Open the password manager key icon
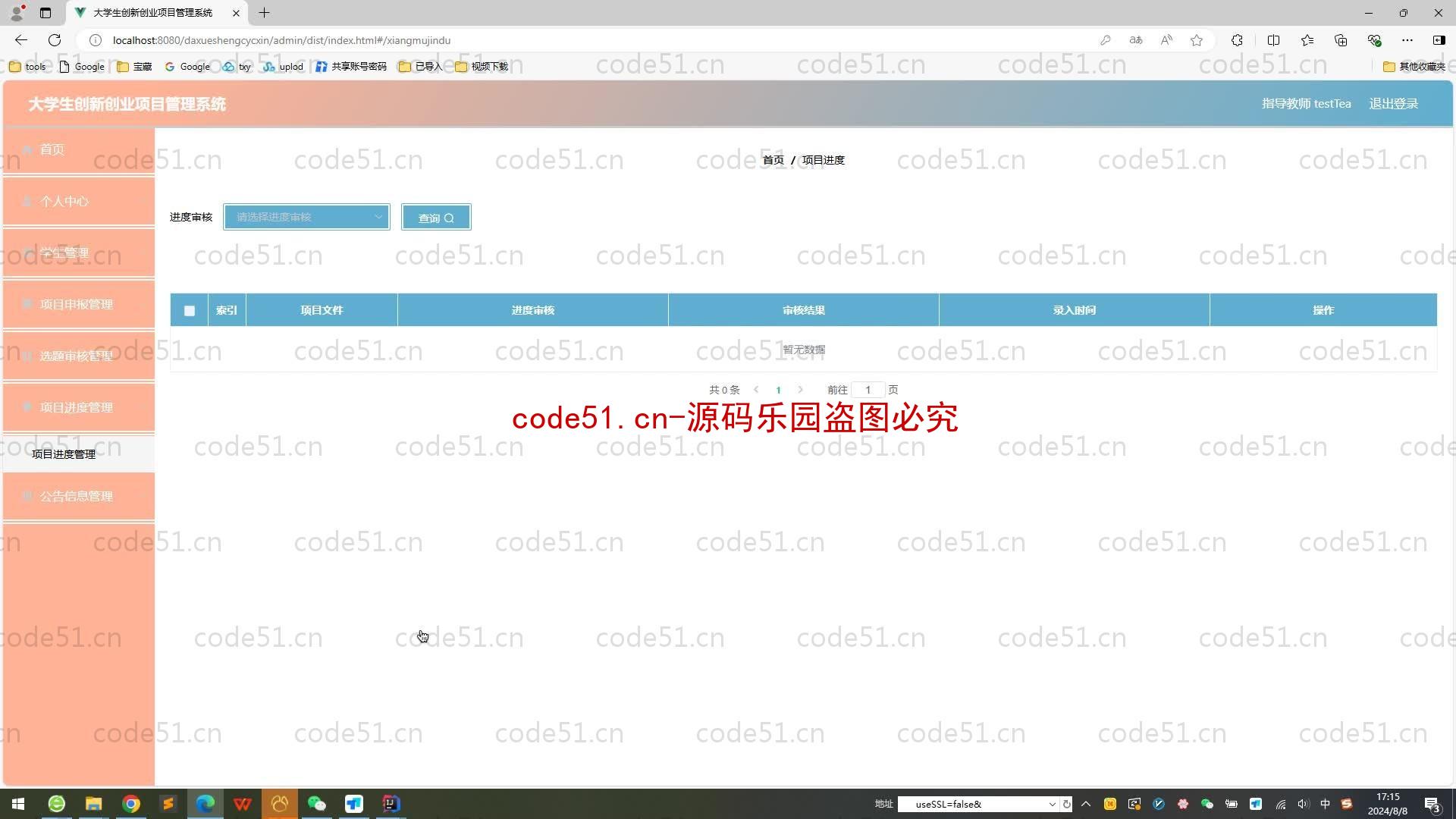Image resolution: width=1456 pixels, height=819 pixels. click(x=1106, y=40)
